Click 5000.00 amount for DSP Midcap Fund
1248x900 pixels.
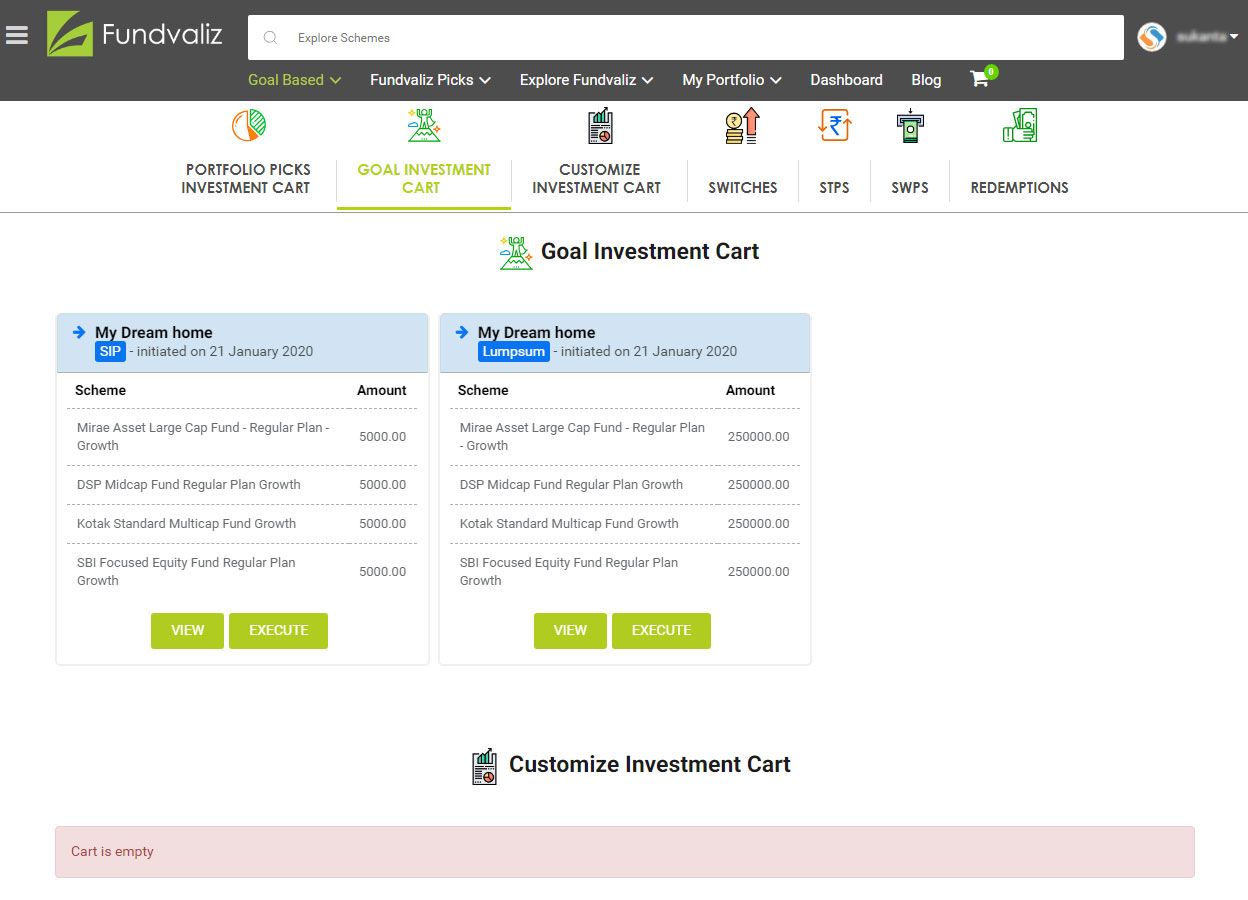382,484
